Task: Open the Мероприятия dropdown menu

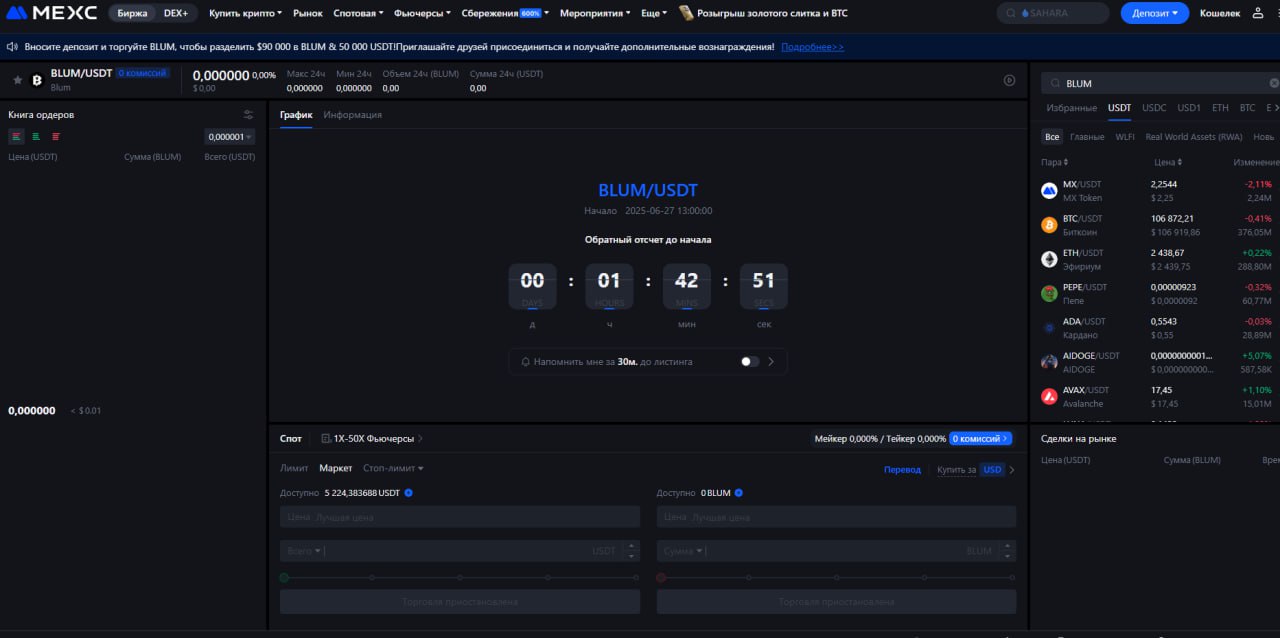Action: coord(595,13)
